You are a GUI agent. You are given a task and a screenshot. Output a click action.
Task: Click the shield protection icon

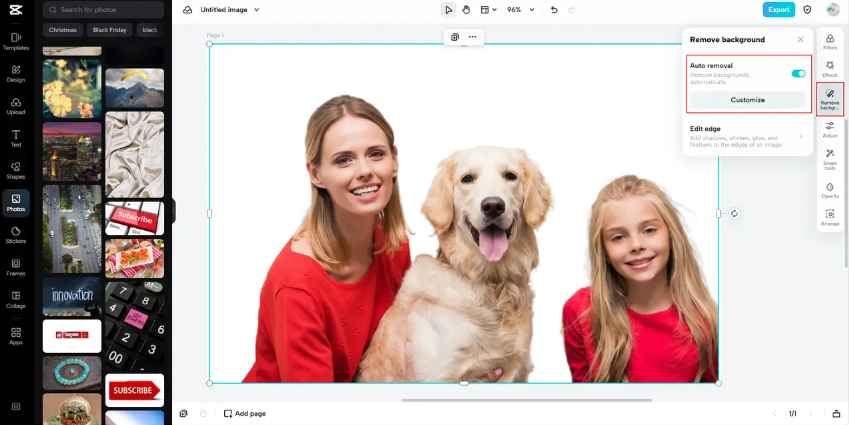[807, 10]
